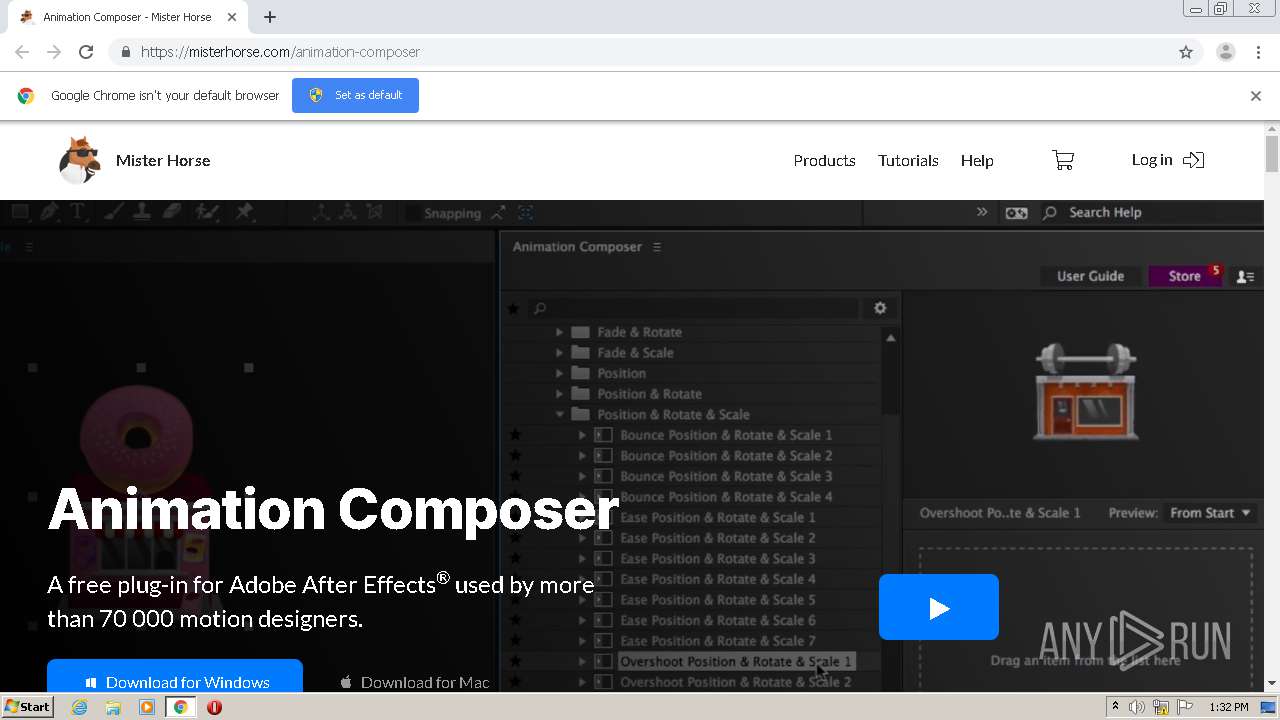View site security lock information
The image size is (1280, 720).
(125, 52)
